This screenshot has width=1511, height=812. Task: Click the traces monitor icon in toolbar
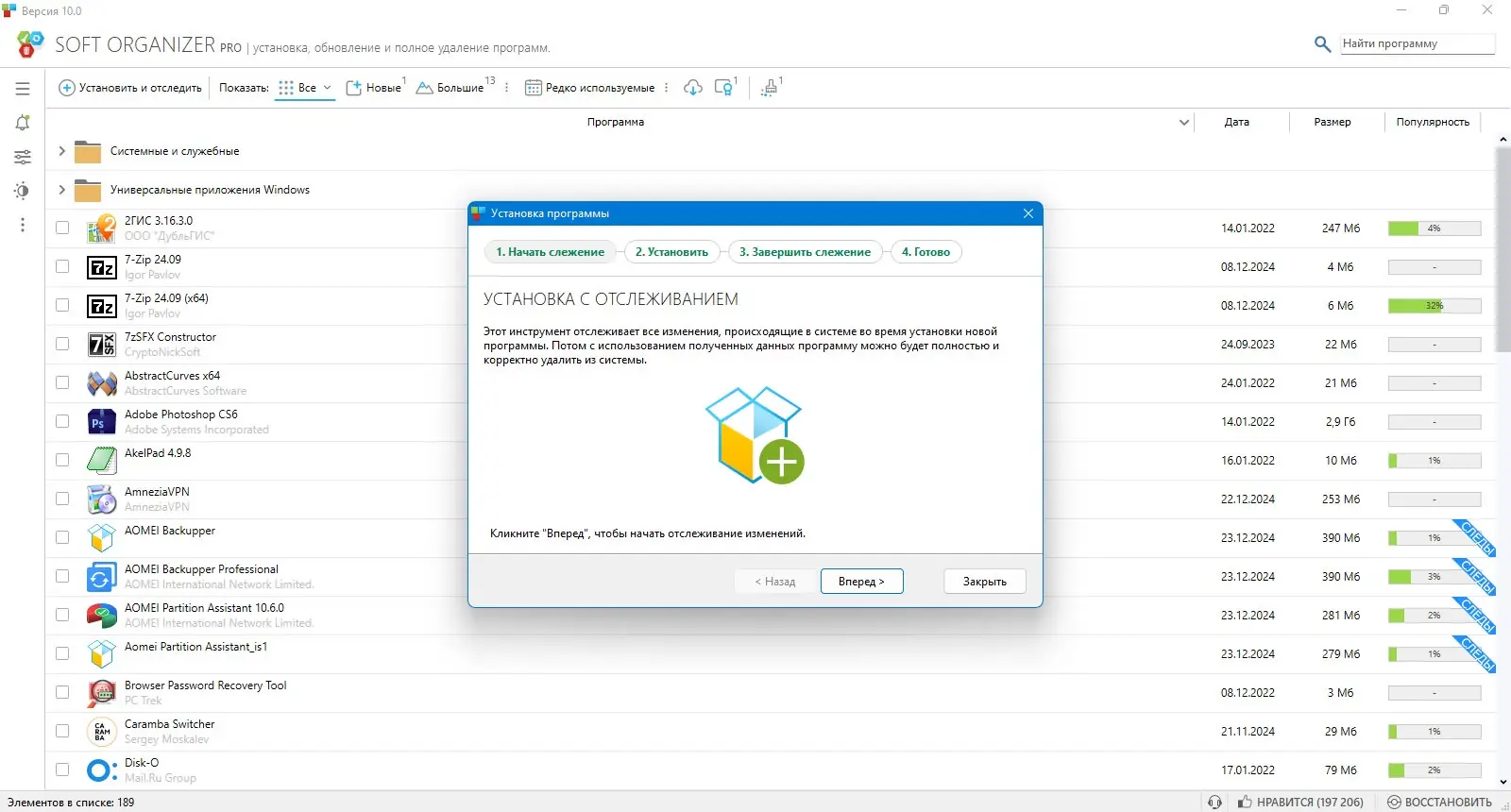[724, 88]
